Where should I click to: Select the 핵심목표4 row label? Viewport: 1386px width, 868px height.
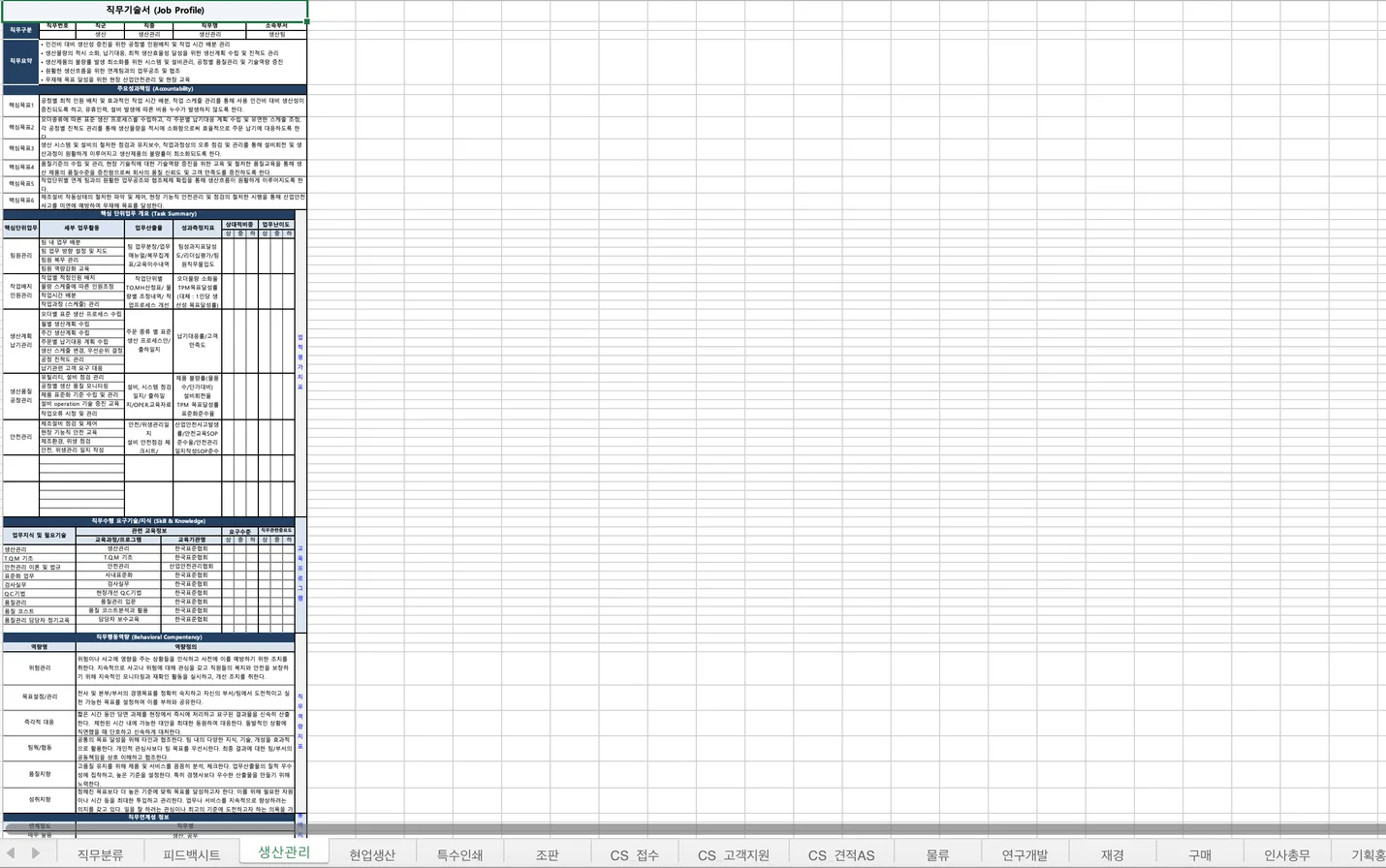pos(20,167)
